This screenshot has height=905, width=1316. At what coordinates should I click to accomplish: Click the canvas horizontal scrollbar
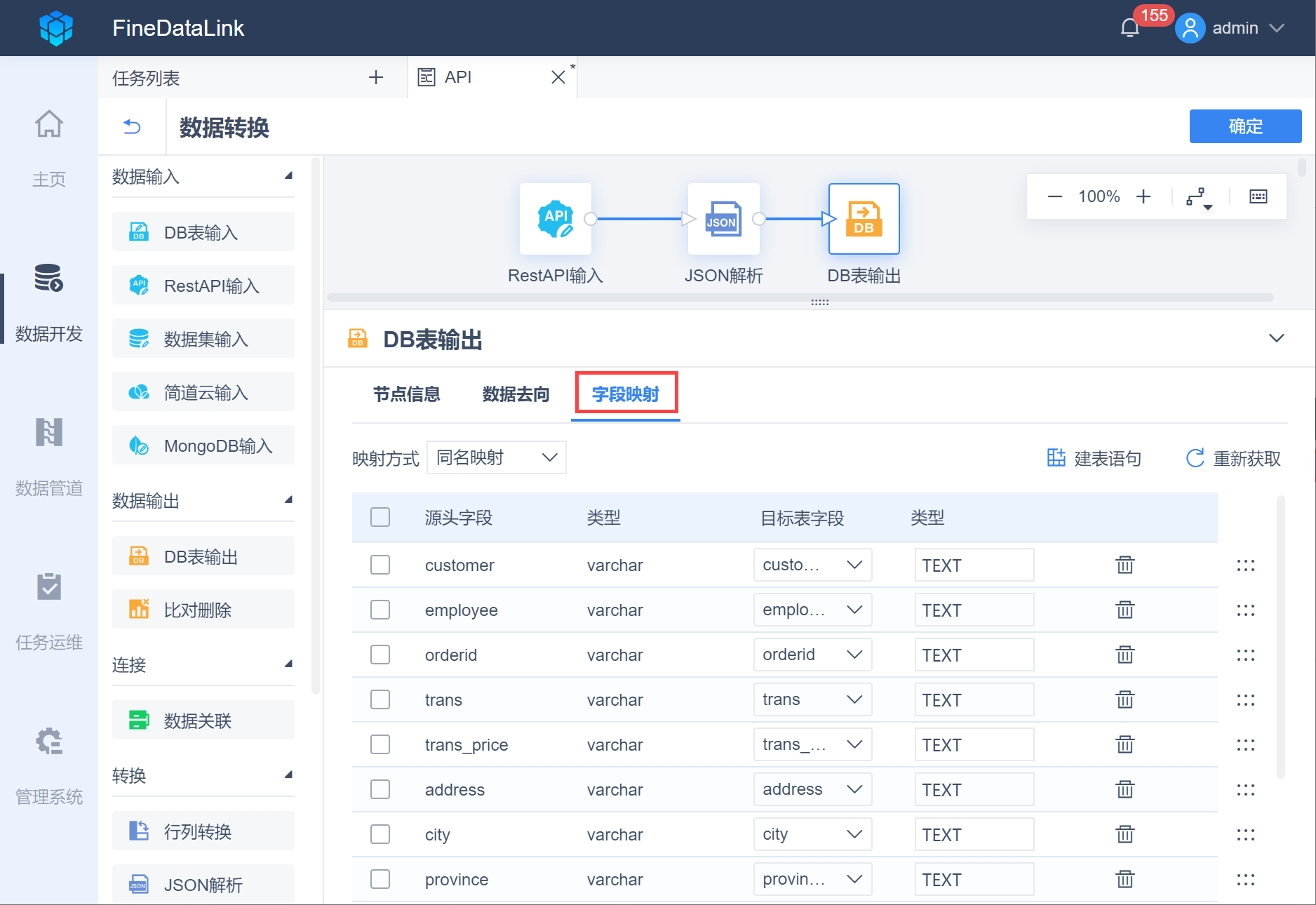(800, 297)
